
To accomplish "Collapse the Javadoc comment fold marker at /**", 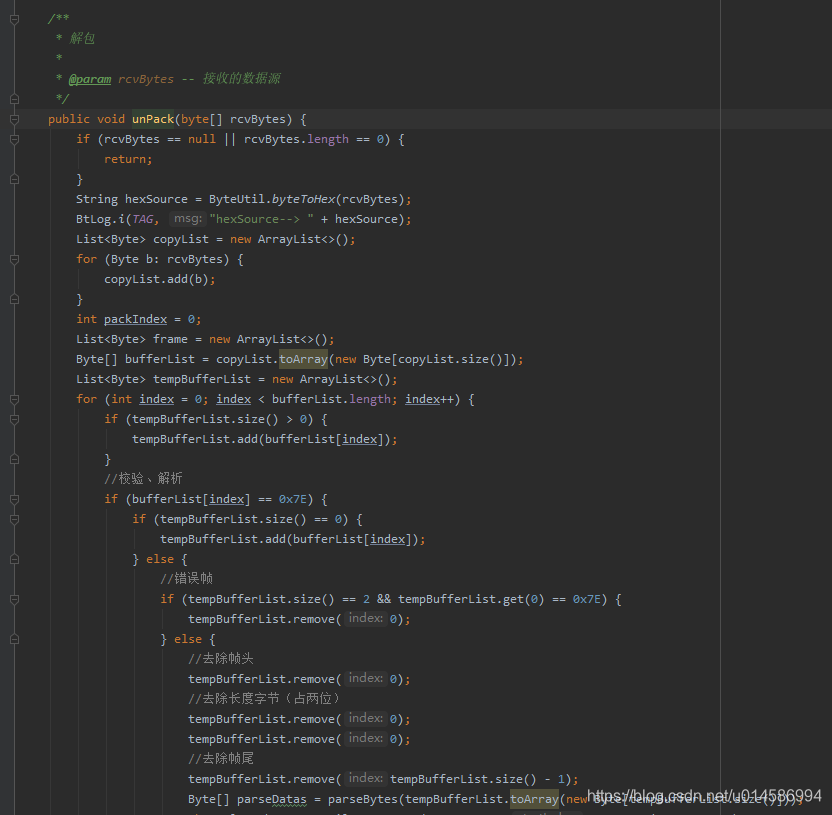I will [x=15, y=20].
